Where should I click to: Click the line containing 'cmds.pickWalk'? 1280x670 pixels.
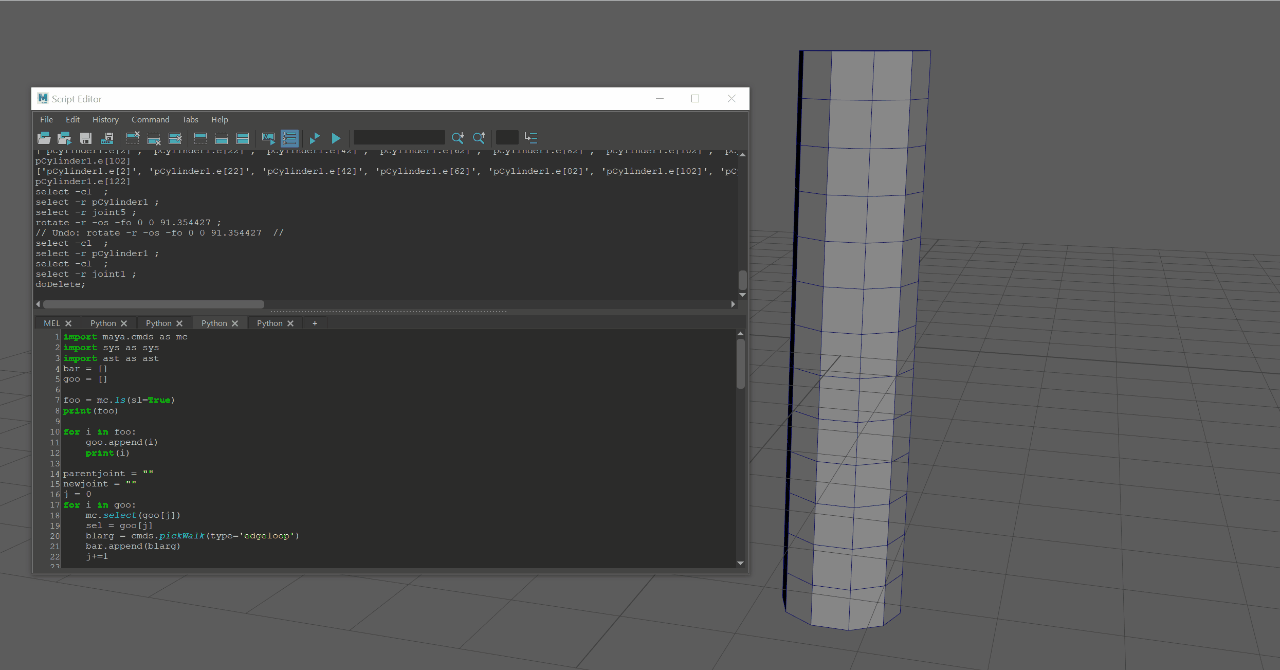[x=193, y=536]
